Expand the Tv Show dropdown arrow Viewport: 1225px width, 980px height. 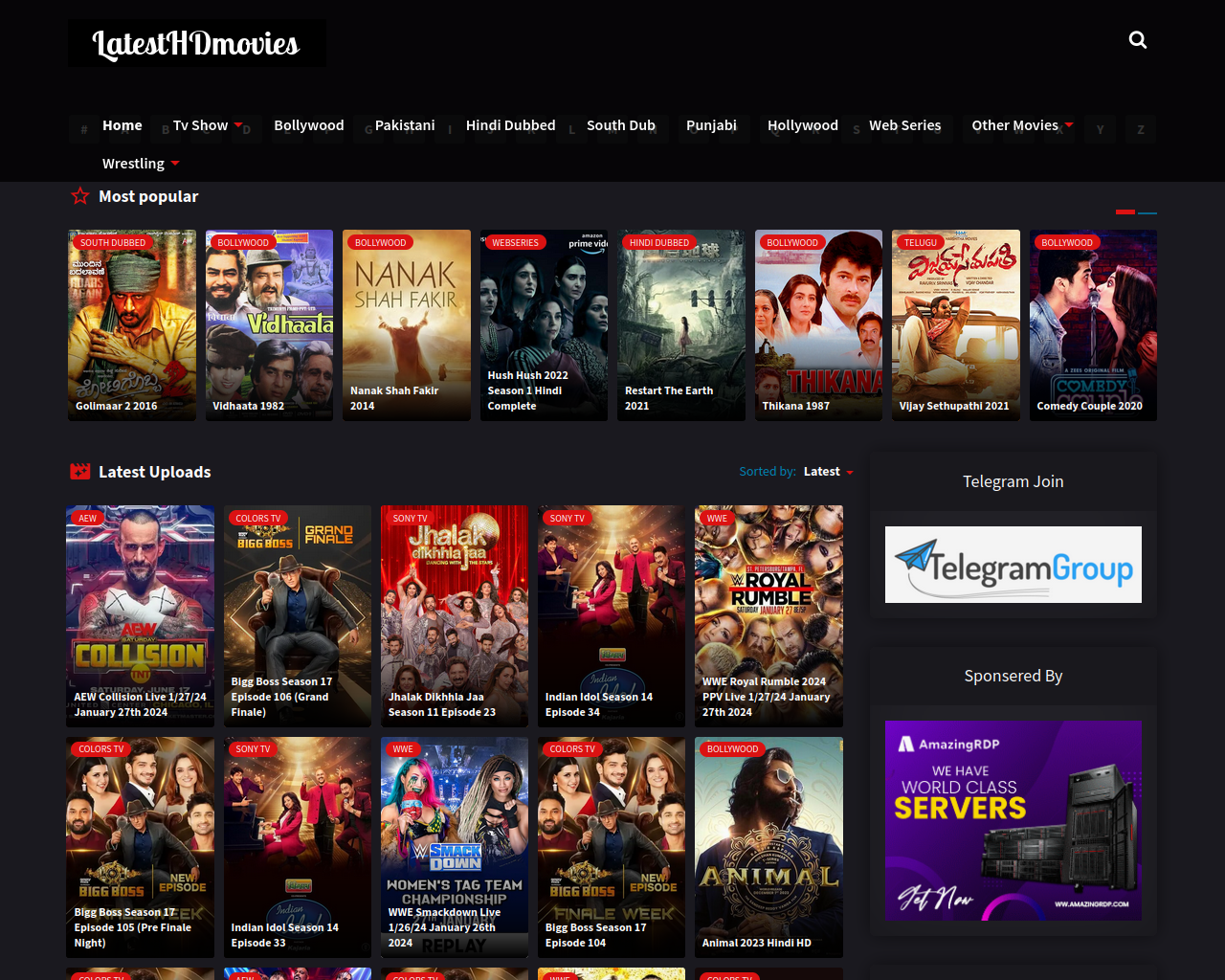(238, 125)
